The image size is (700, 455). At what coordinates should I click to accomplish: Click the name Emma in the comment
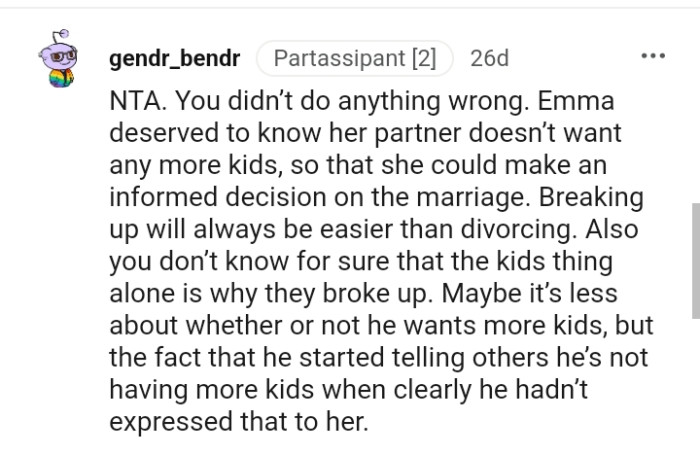tap(575, 101)
